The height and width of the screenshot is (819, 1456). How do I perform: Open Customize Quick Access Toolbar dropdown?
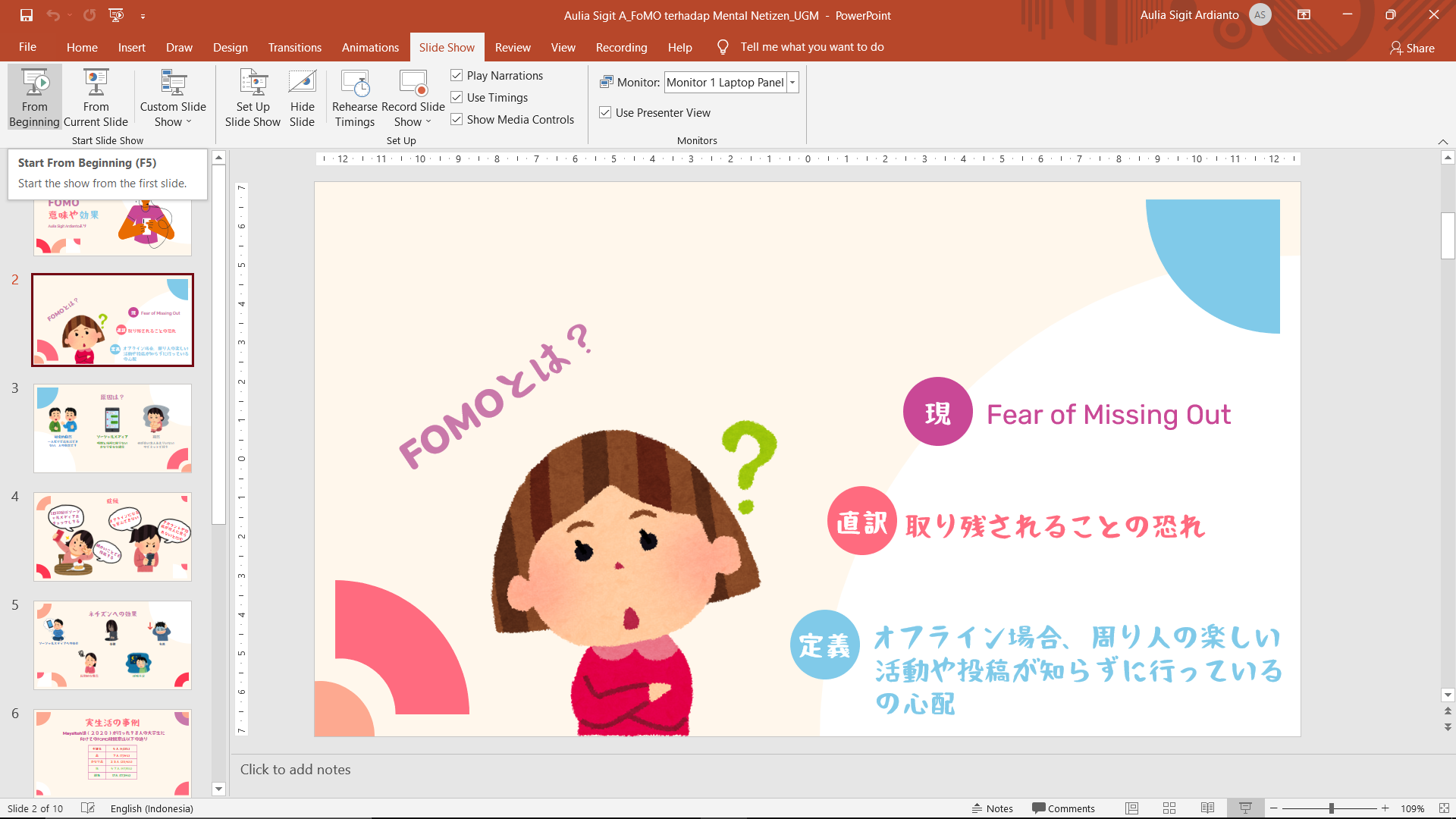[x=143, y=15]
